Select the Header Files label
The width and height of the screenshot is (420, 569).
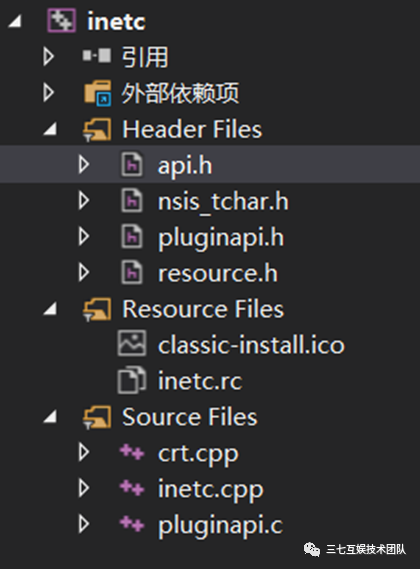point(192,129)
